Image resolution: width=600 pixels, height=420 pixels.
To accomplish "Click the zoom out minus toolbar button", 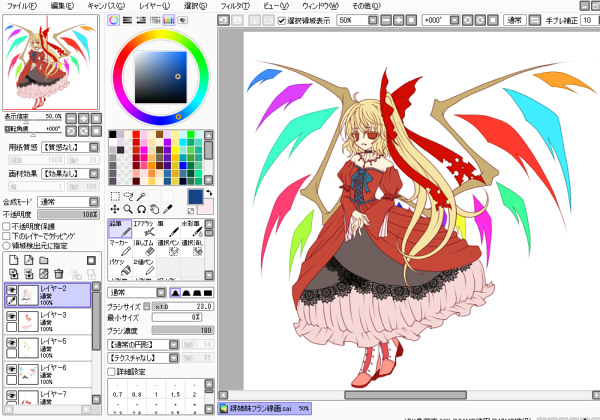I will pyautogui.click(x=386, y=20).
